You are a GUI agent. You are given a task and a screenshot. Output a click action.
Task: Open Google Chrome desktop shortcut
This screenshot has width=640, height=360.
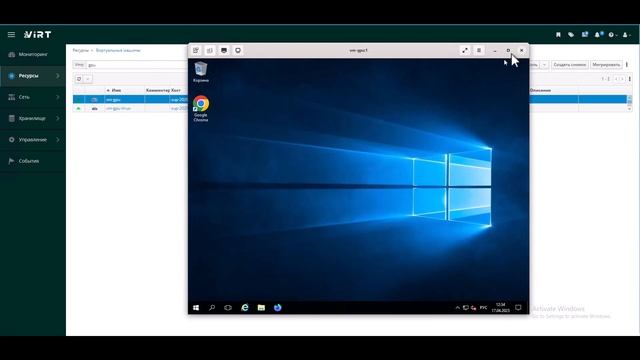click(x=201, y=109)
